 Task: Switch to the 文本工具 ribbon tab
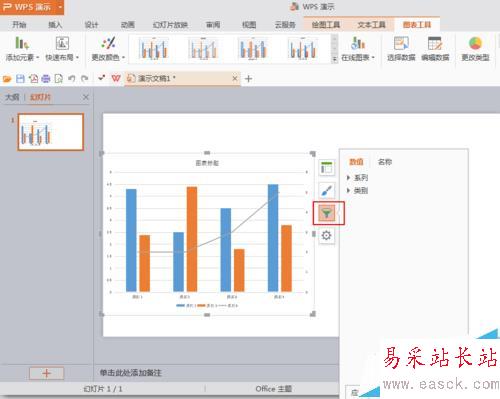(x=371, y=25)
